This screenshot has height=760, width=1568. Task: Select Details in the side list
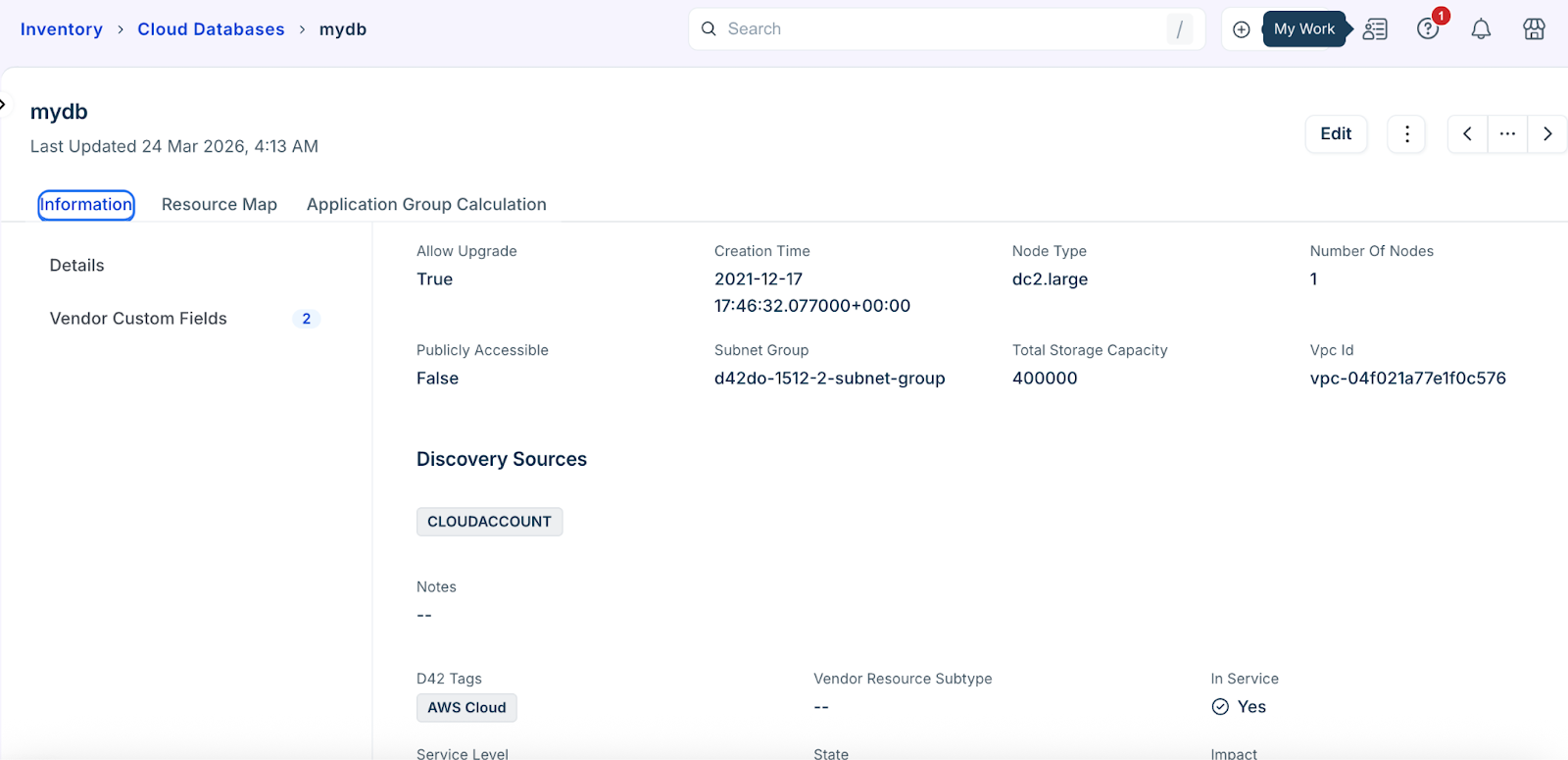[x=76, y=266]
